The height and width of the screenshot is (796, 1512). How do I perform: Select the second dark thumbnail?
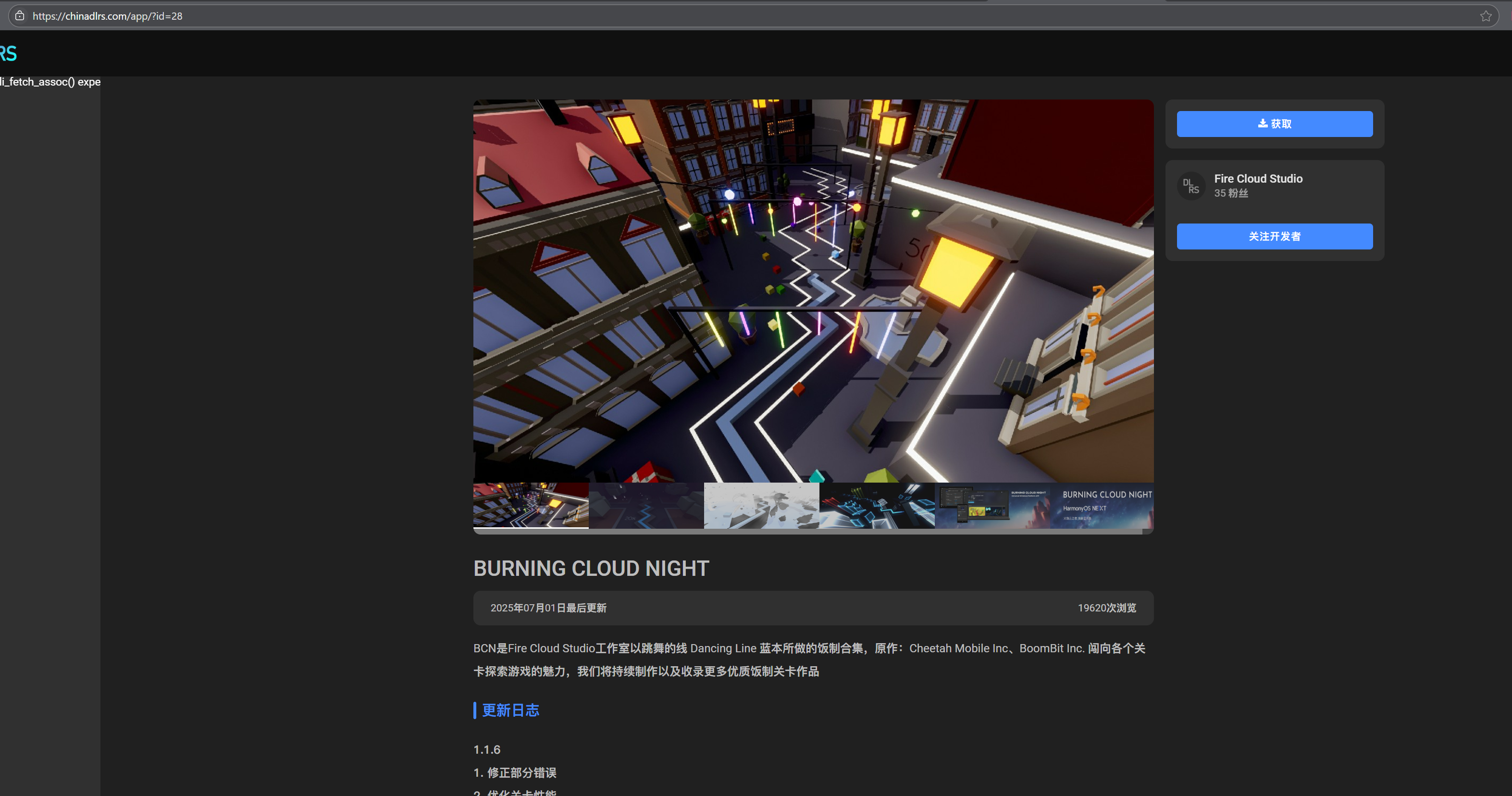pyautogui.click(x=645, y=505)
